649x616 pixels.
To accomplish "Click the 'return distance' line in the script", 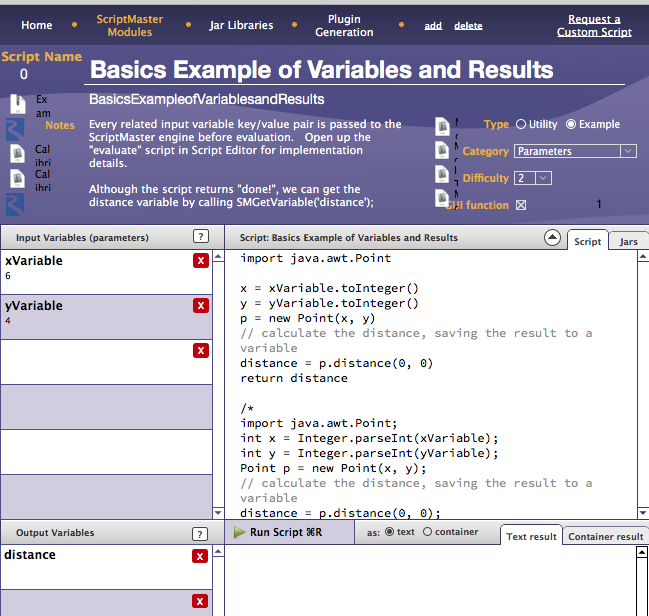I will 294,378.
